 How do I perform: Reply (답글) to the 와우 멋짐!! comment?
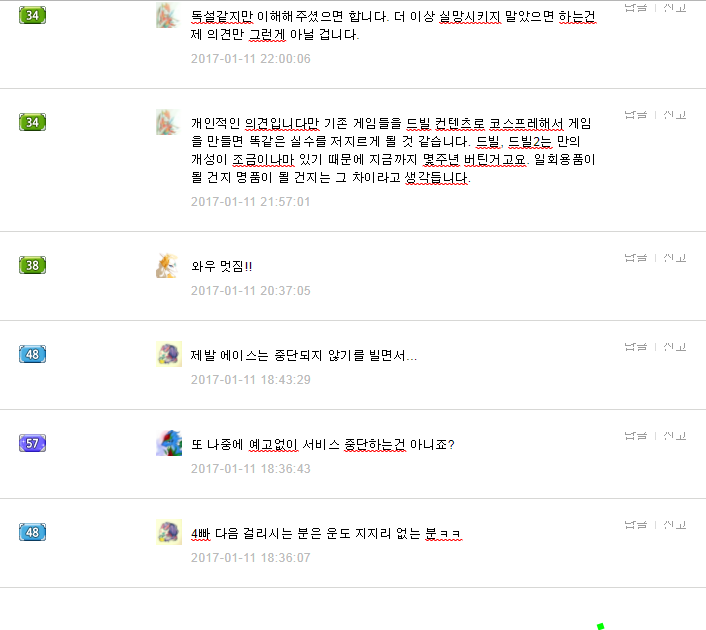point(636,258)
